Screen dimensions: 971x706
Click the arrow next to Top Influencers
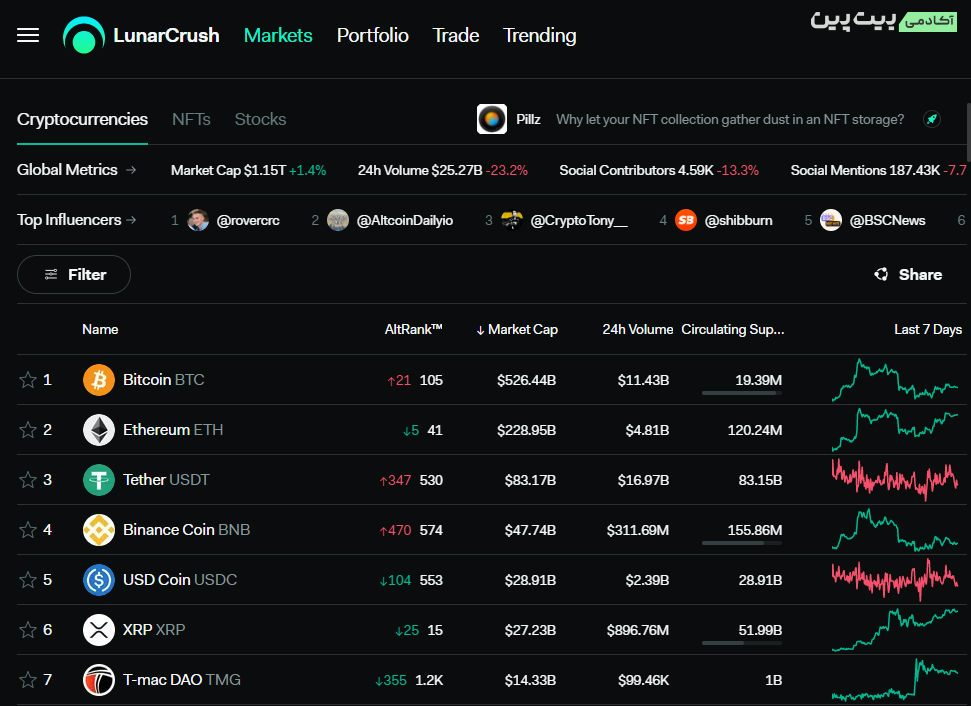(x=131, y=220)
